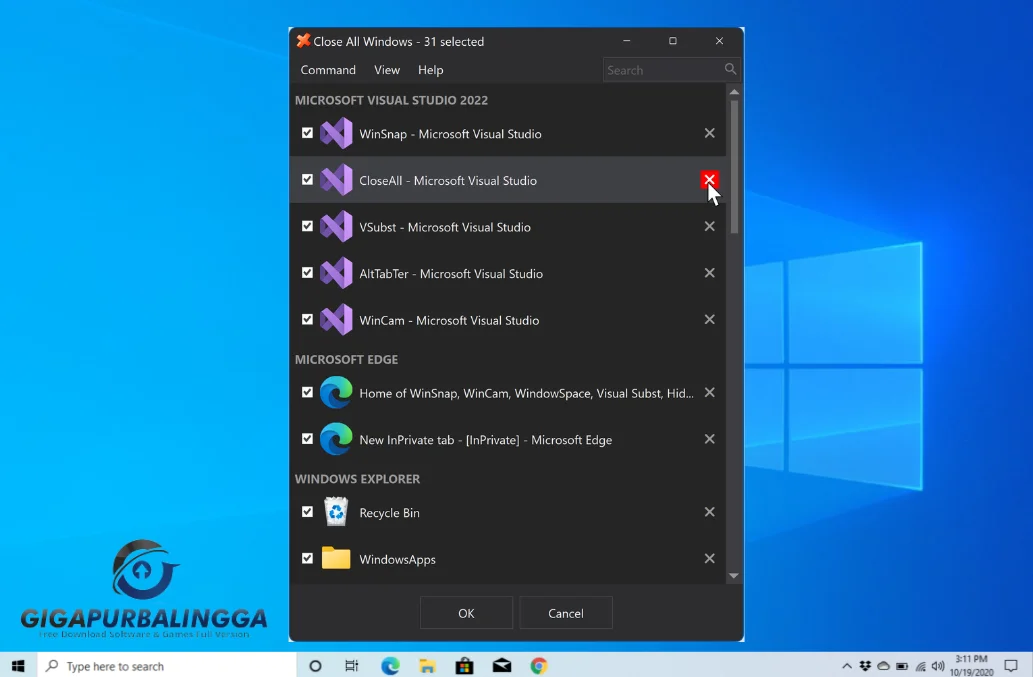The width and height of the screenshot is (1033, 677).
Task: Click X next to WindowsApps
Action: pos(710,558)
